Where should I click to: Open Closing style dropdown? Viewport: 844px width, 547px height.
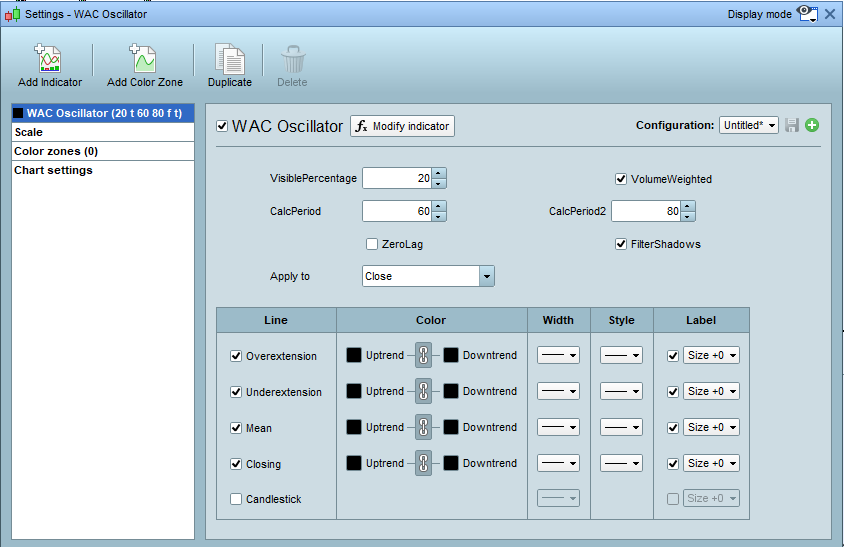[621, 463]
